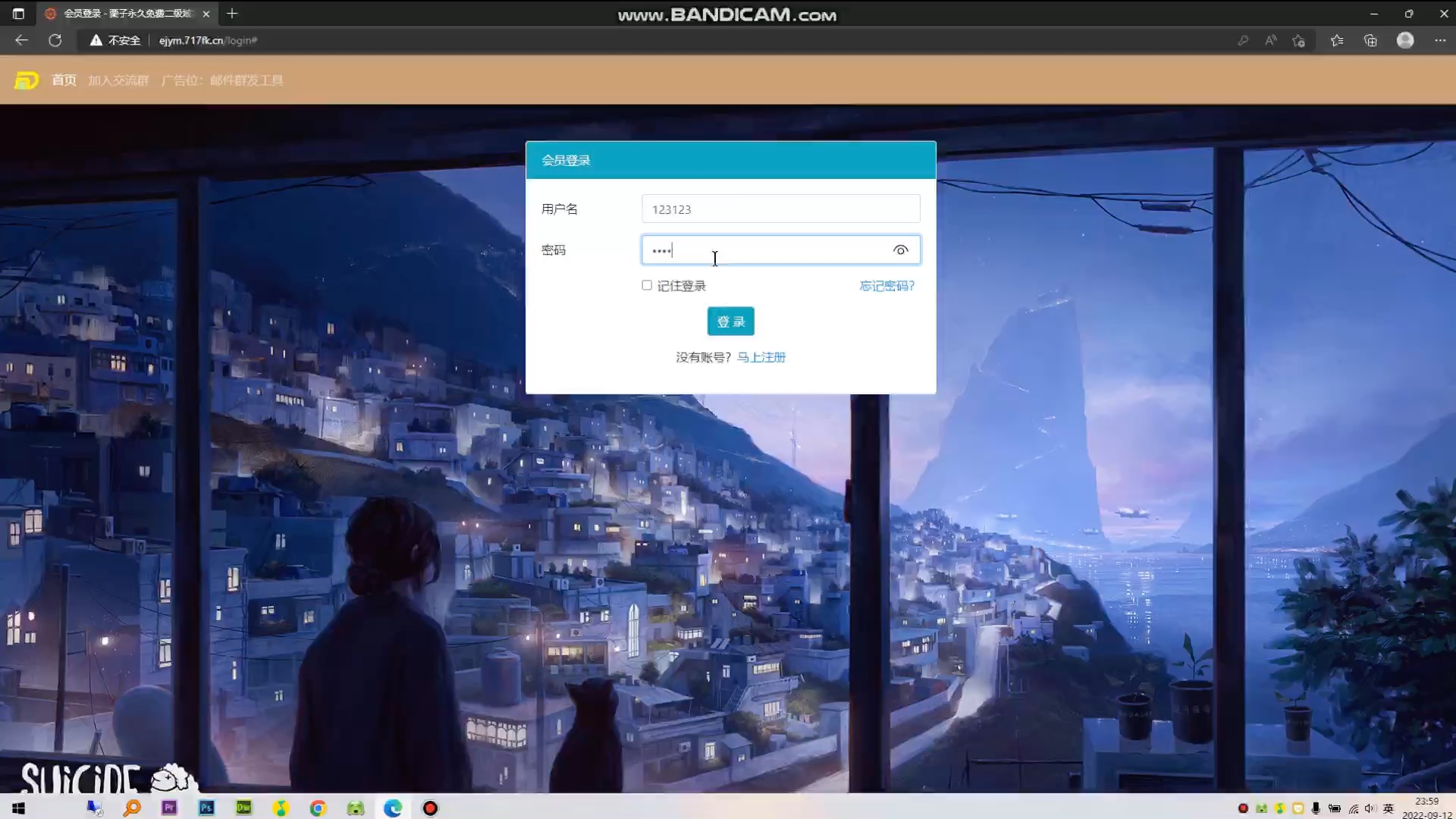Open the volume control tray icon
This screenshot has height=819, width=1456.
click(x=1370, y=808)
